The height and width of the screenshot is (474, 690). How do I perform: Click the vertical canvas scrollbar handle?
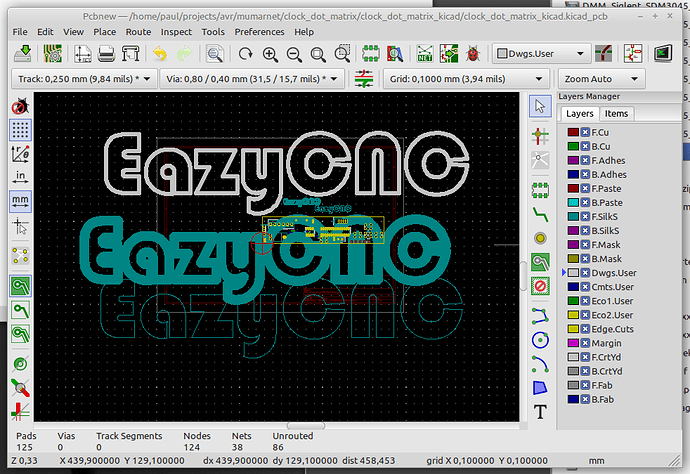524,276
